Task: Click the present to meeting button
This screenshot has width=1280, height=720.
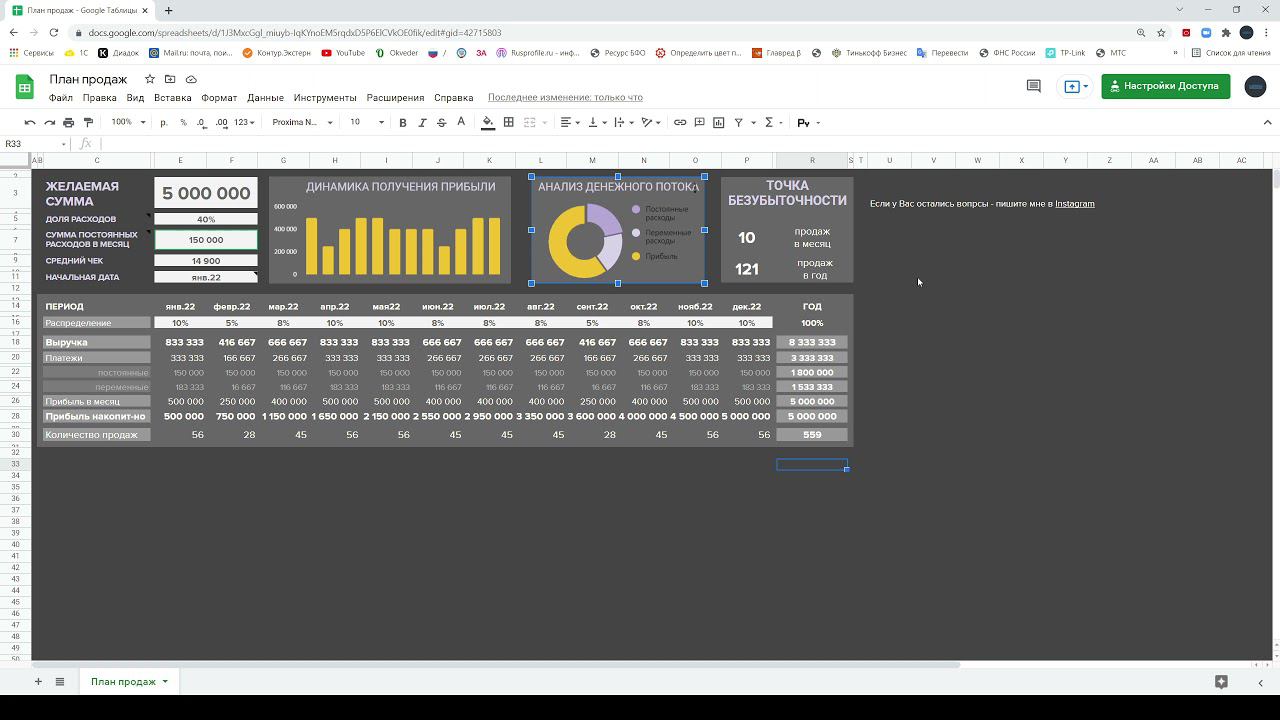Action: click(1076, 86)
